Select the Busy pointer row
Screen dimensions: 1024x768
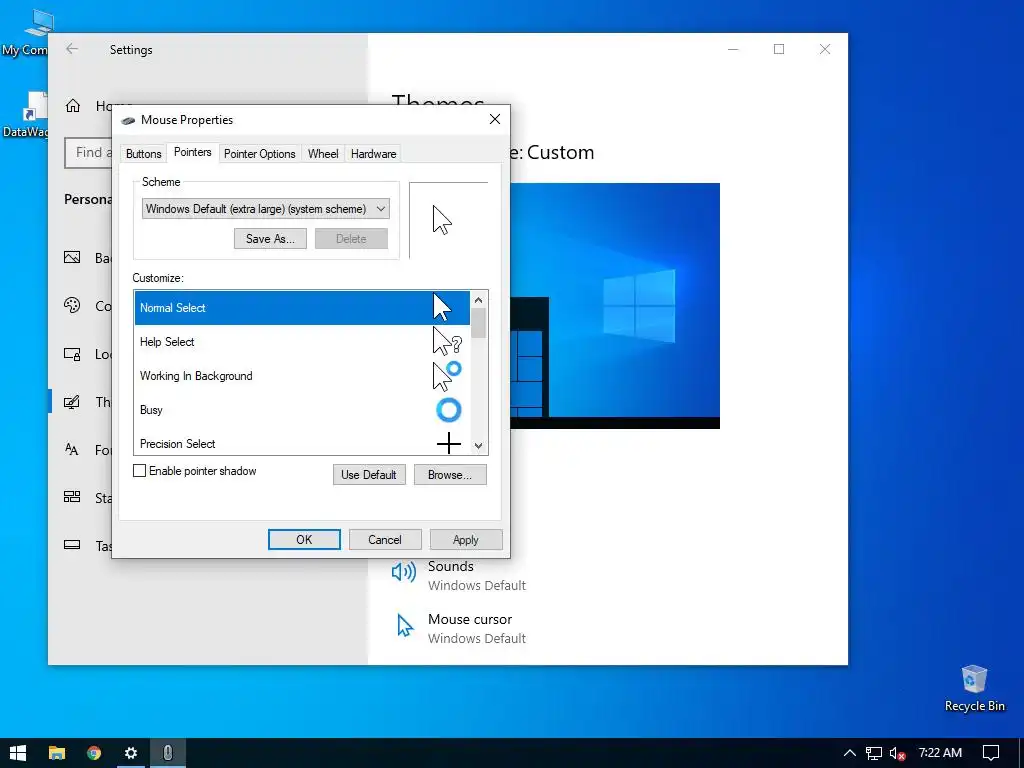click(x=302, y=409)
